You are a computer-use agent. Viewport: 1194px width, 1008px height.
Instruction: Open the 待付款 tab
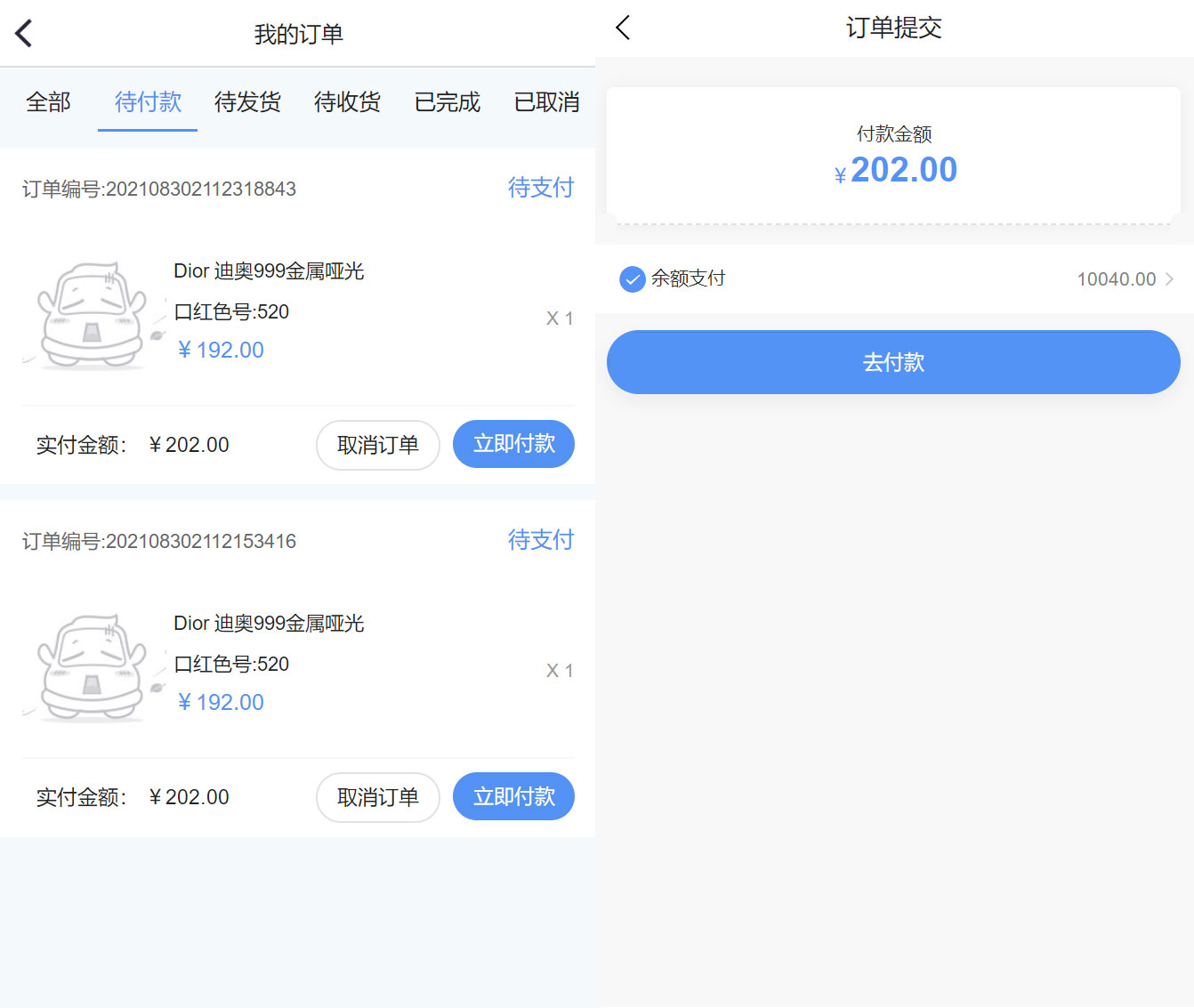click(148, 102)
